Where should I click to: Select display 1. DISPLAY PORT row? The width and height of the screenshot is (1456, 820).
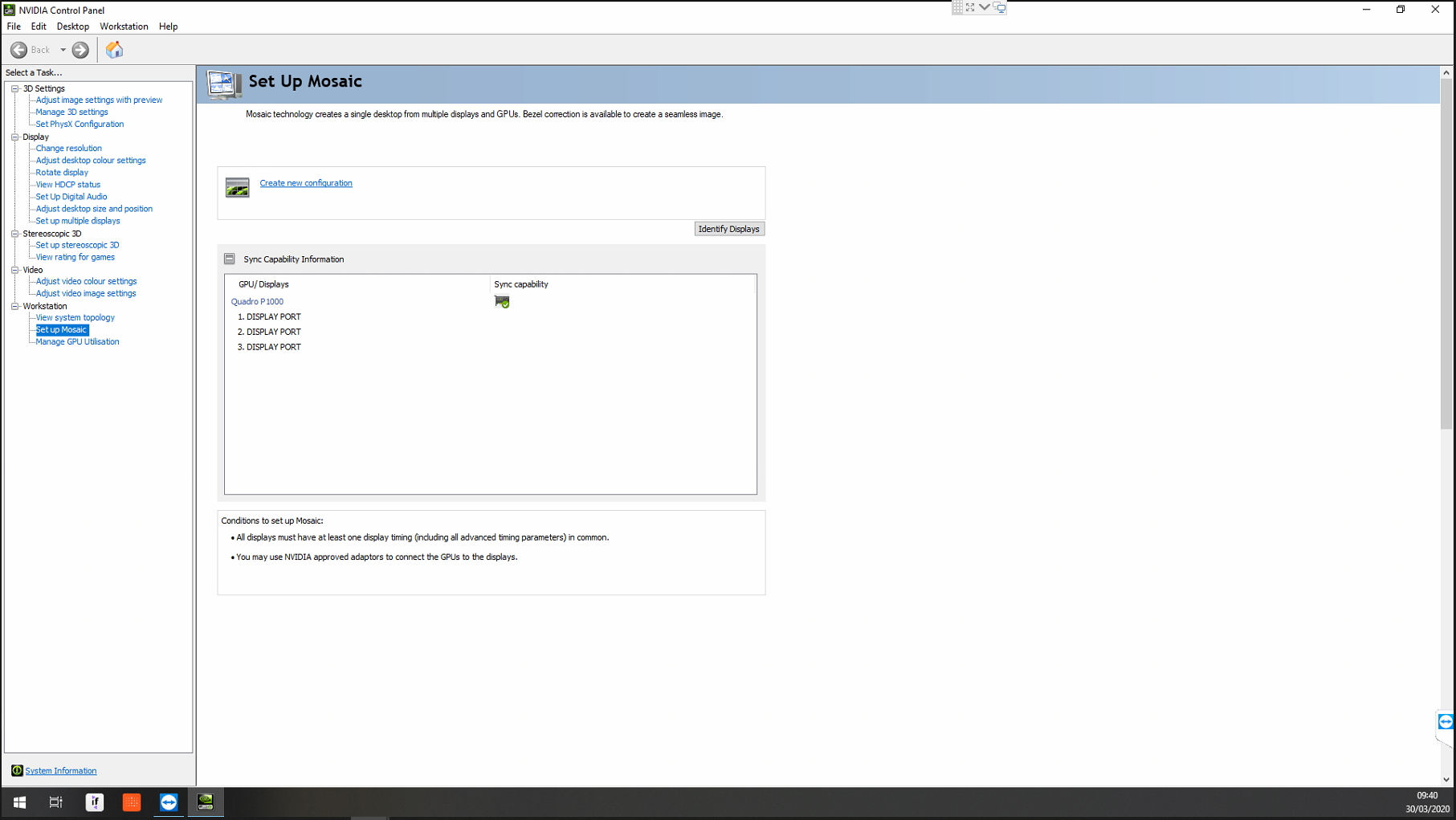tap(269, 316)
